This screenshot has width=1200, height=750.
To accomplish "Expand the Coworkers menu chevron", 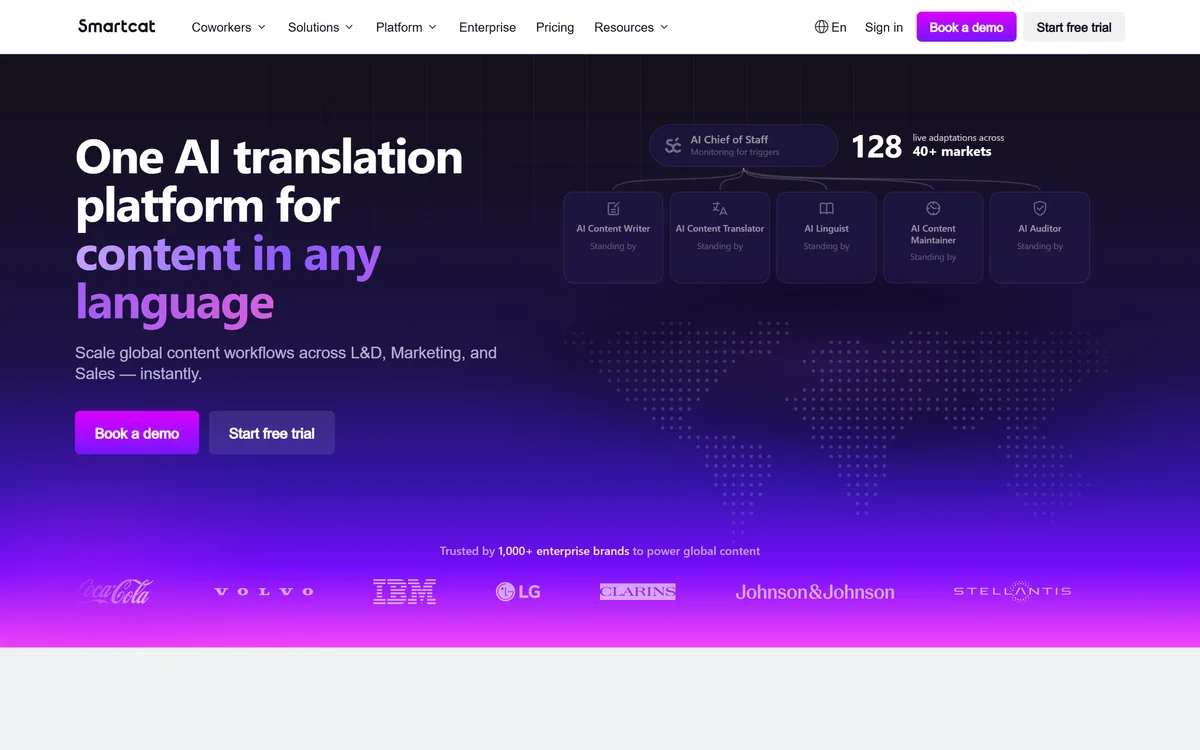I will [262, 27].
